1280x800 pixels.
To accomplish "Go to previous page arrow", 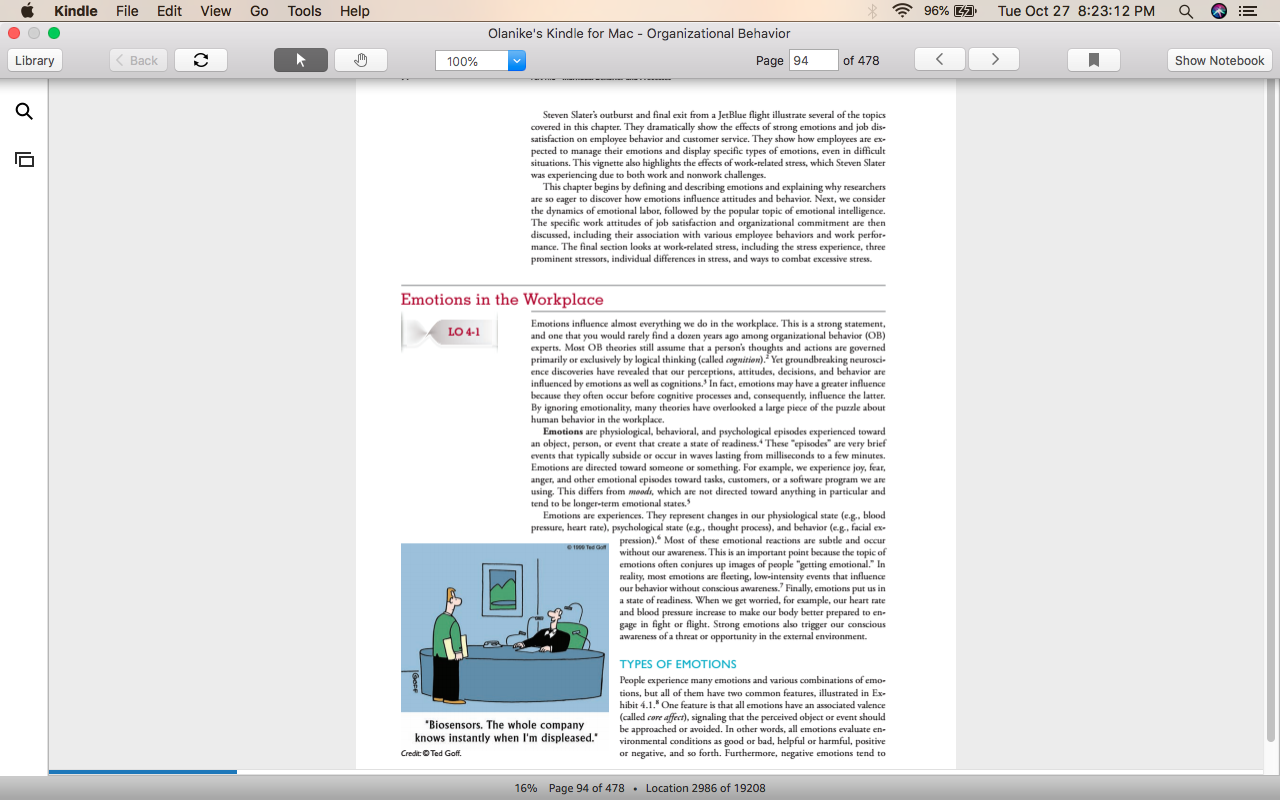I will (940, 60).
